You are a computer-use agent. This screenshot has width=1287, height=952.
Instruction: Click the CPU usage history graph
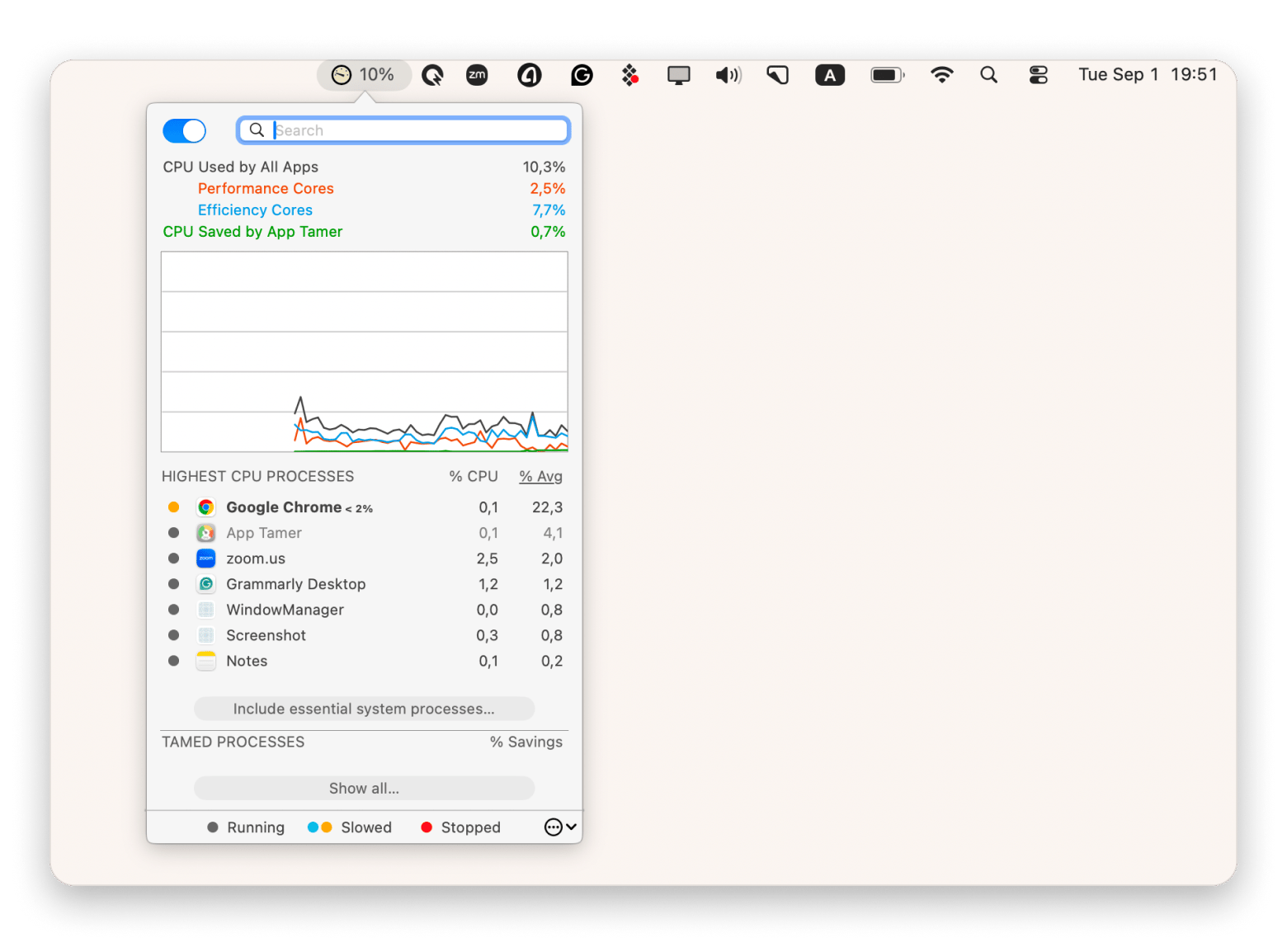tap(365, 351)
